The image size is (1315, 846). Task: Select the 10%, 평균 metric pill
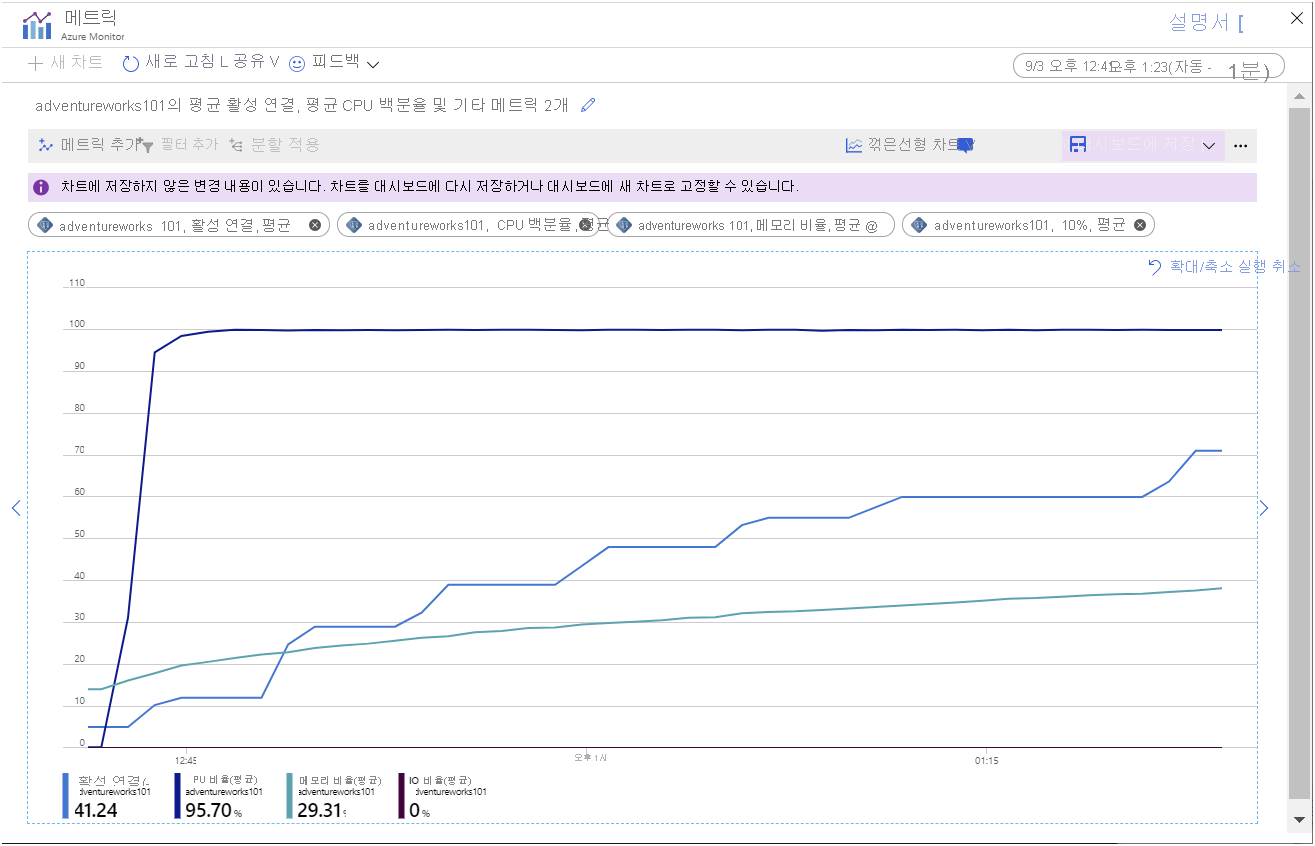coord(1028,225)
